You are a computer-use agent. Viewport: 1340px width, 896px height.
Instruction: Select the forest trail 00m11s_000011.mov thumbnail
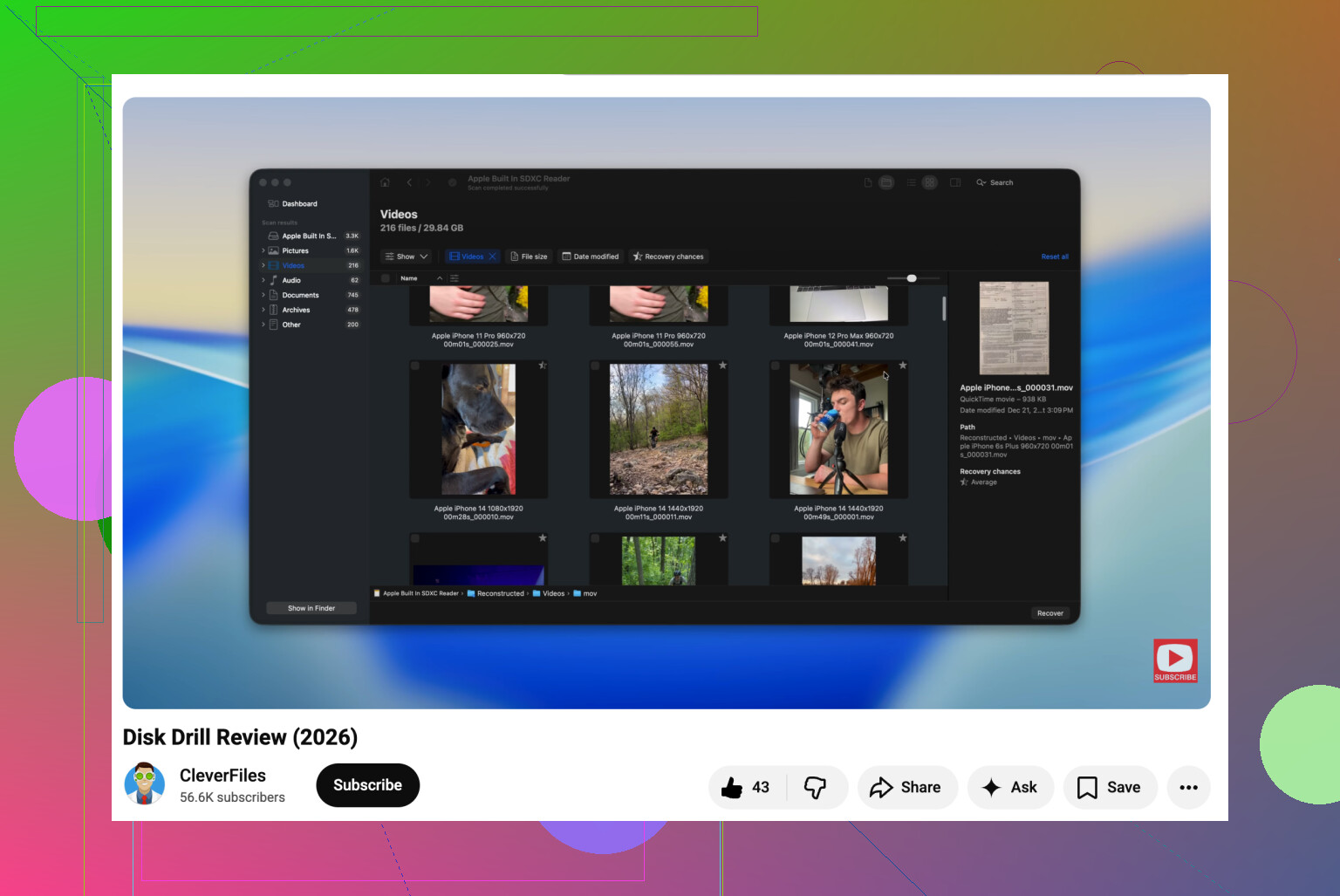659,429
